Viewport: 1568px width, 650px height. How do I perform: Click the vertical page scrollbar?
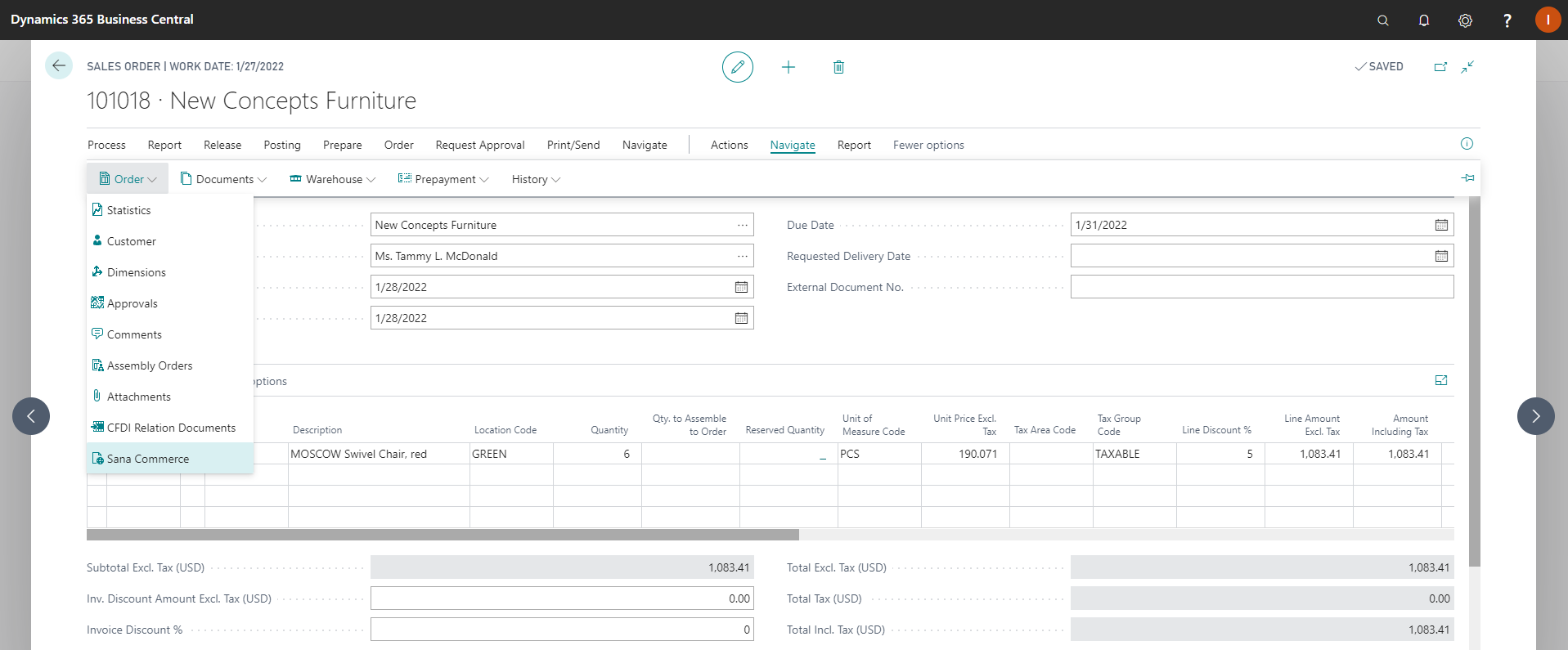point(1475,380)
